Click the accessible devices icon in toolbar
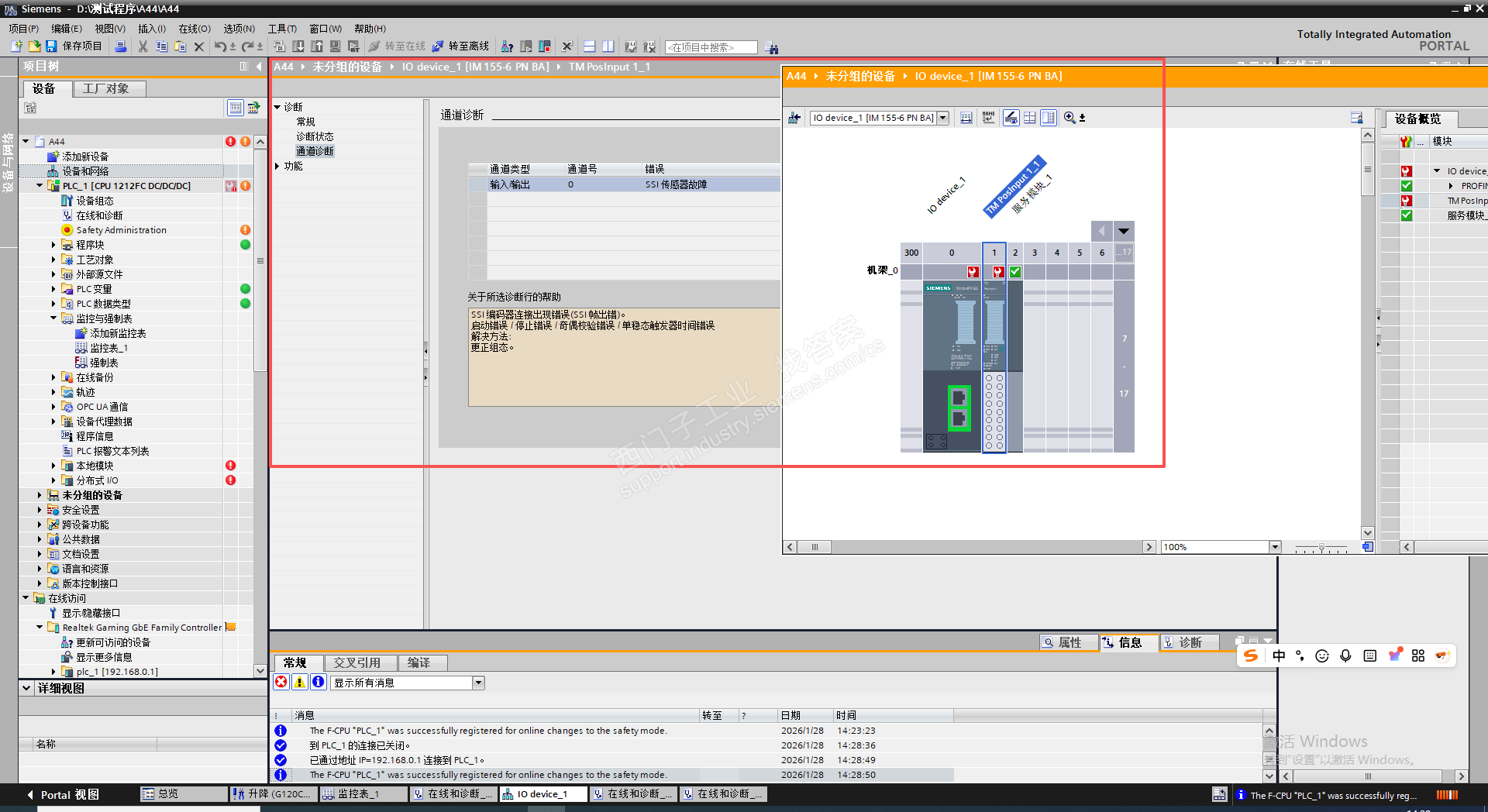The width and height of the screenshot is (1488, 812). click(x=507, y=46)
